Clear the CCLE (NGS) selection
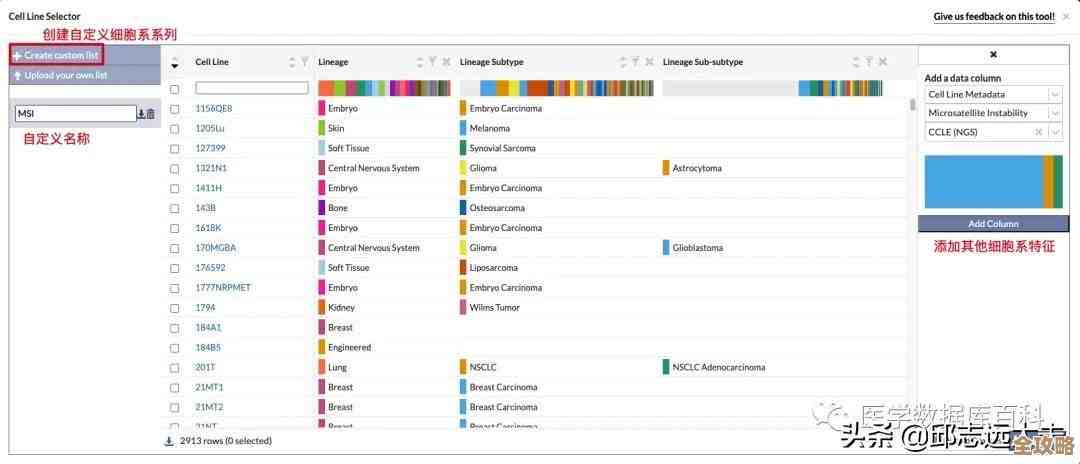 1038,132
